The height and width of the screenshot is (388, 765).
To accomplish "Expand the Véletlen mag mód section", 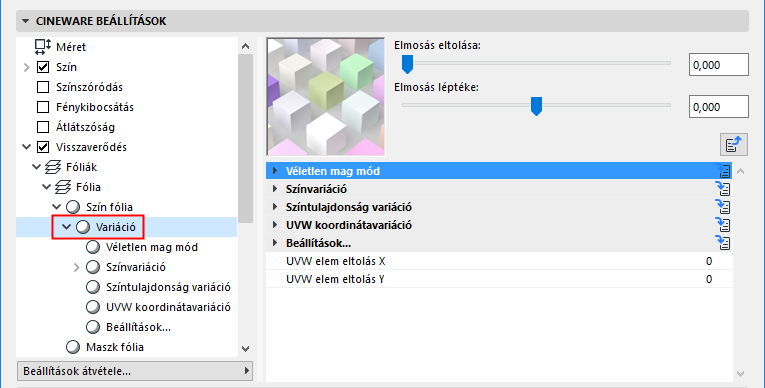I will click(275, 171).
